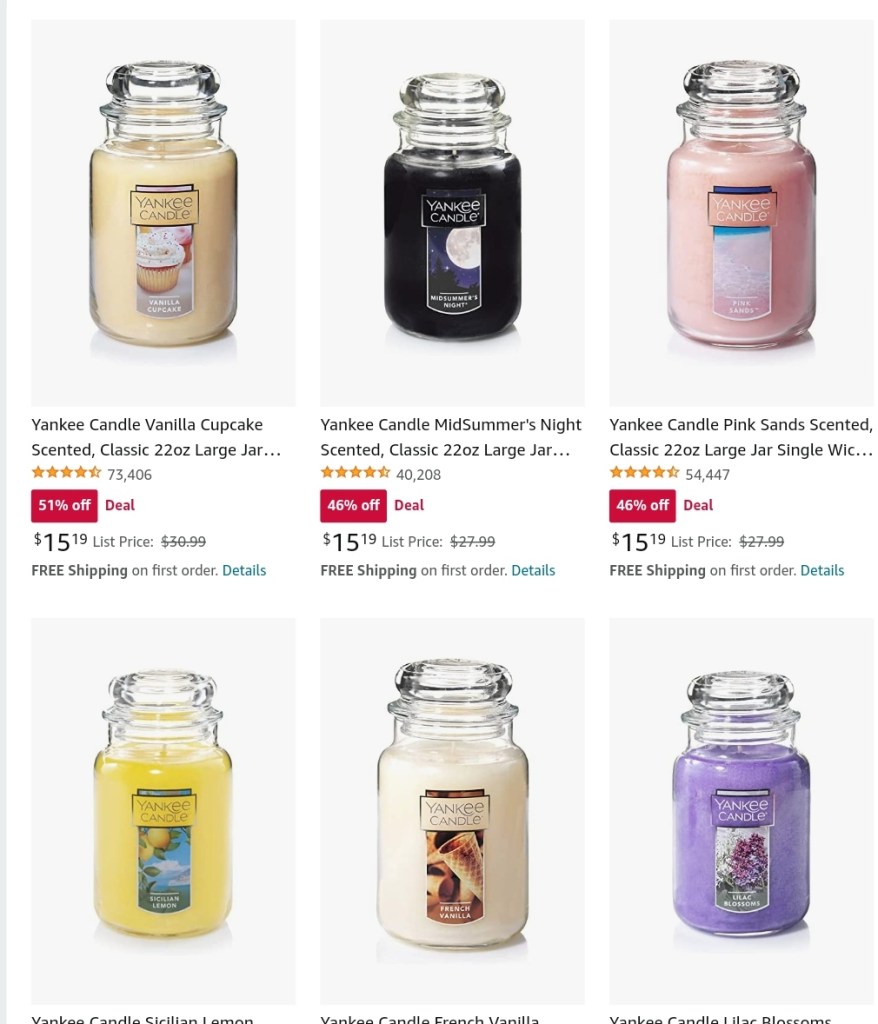
Task: Open the Lilac Blossoms candle product image
Action: [741, 811]
